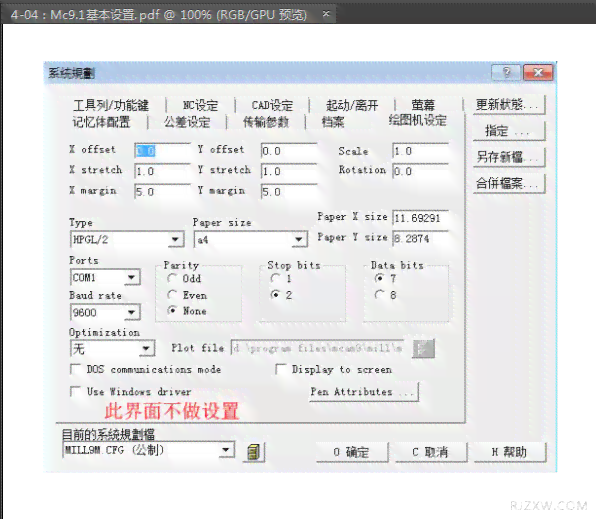Switch to 传输参数 tab

[x=266, y=122]
